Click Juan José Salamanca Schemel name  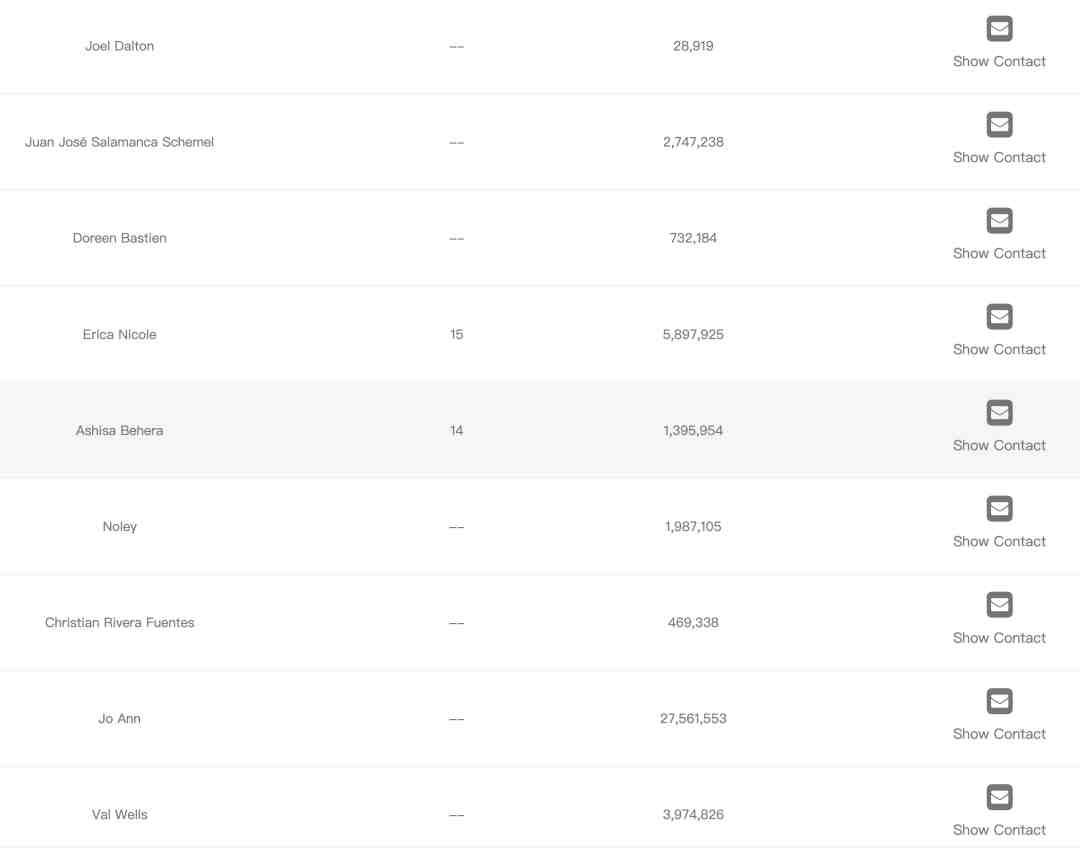click(x=120, y=142)
